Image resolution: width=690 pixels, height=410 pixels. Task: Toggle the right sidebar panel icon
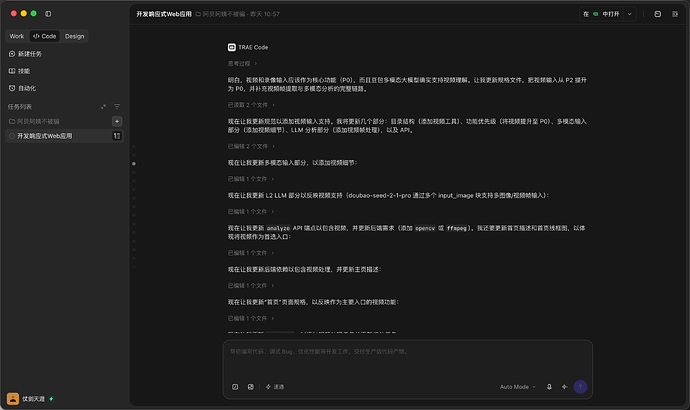tap(675, 14)
